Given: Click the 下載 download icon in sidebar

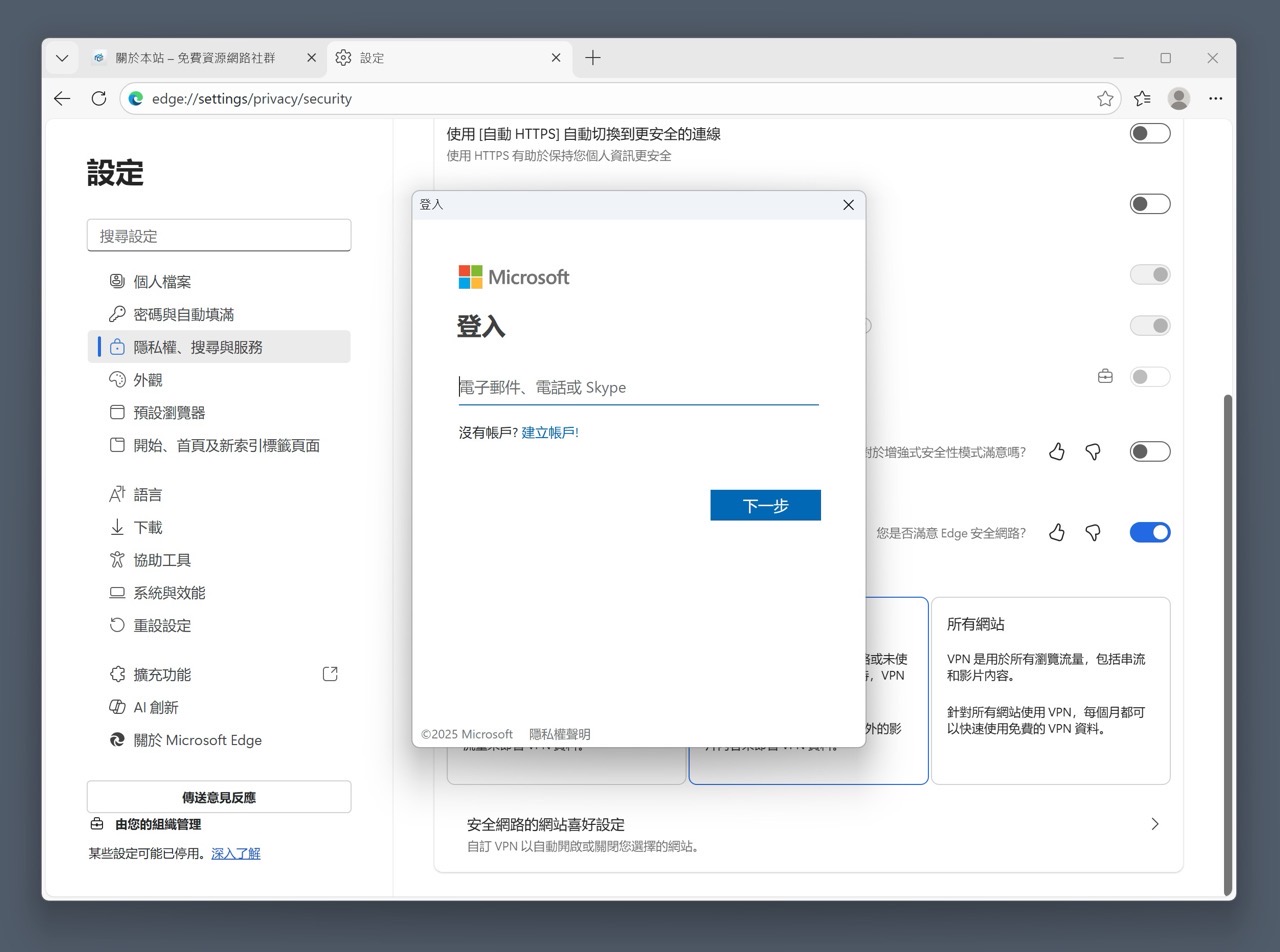Looking at the screenshot, I should coord(117,527).
